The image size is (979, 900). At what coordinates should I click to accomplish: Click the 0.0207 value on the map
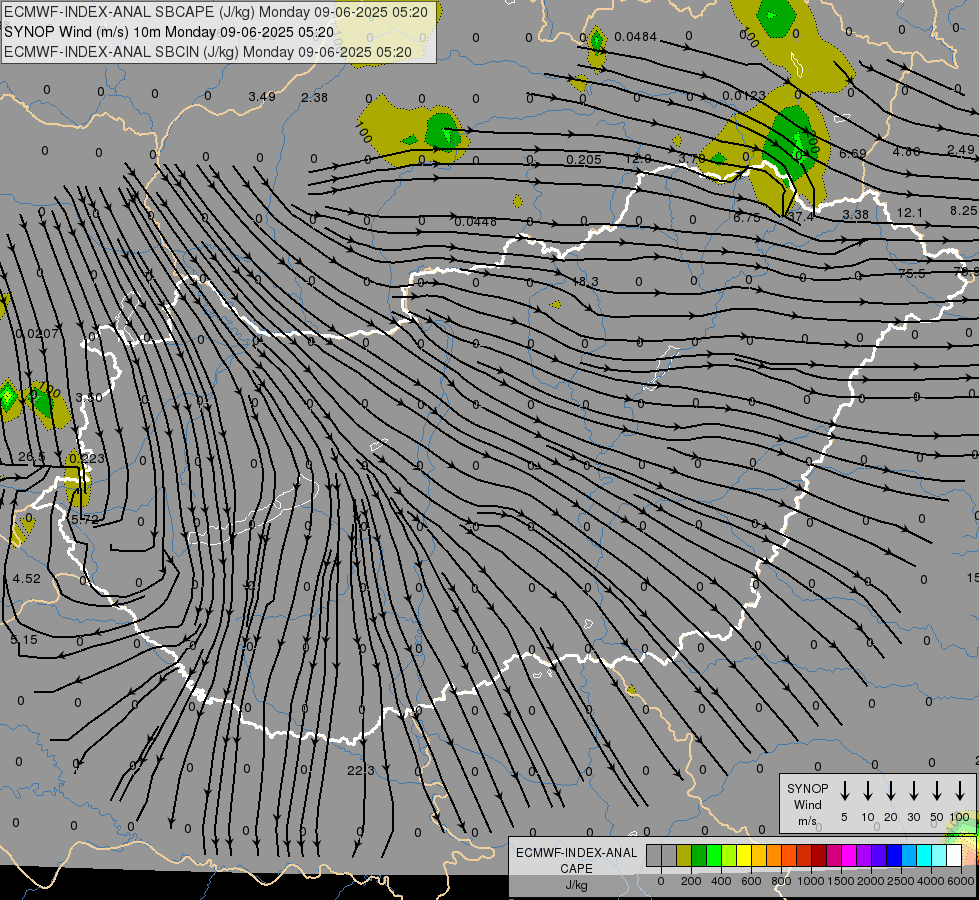tap(37, 334)
